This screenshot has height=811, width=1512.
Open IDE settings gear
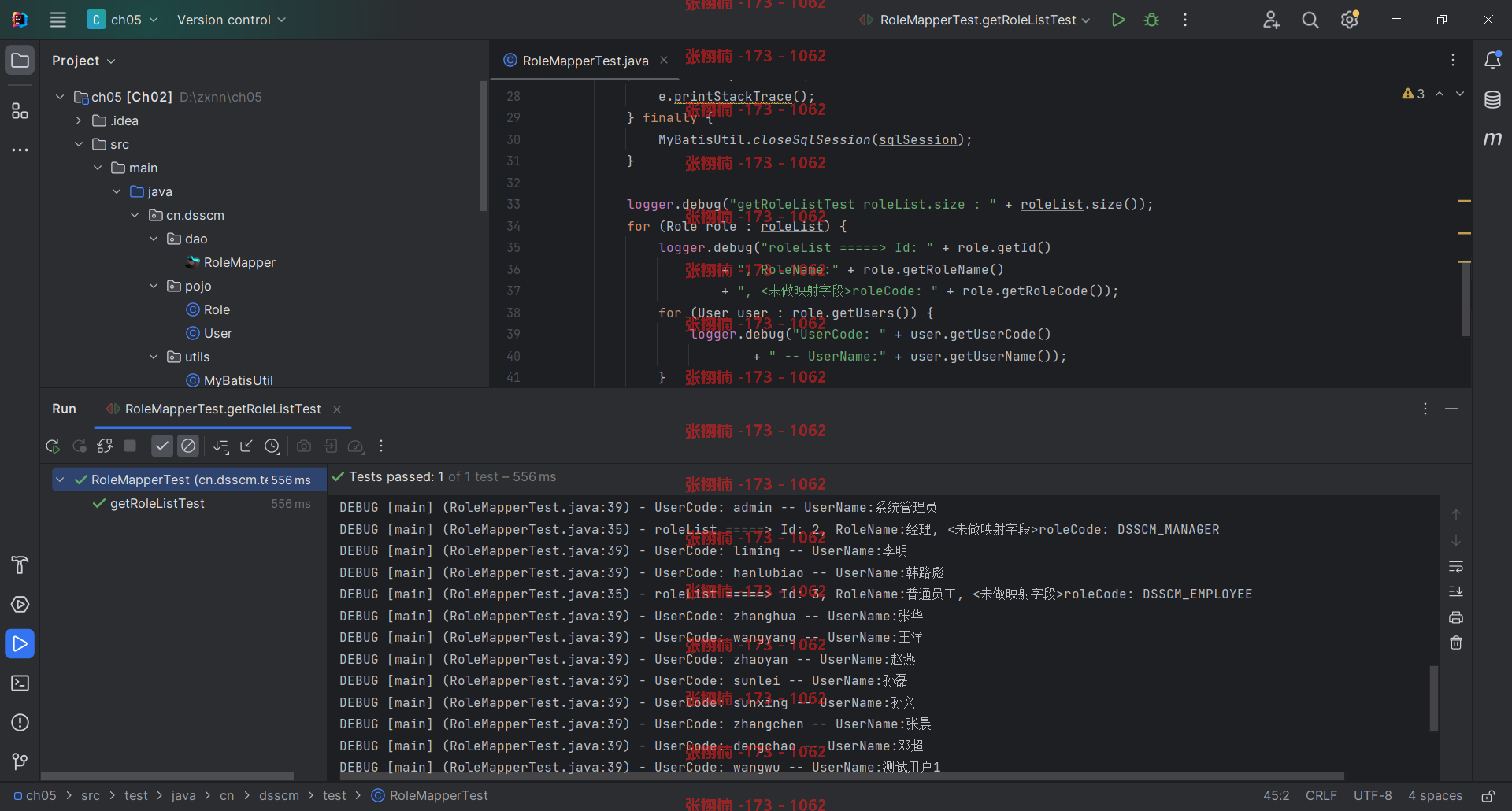tap(1350, 20)
